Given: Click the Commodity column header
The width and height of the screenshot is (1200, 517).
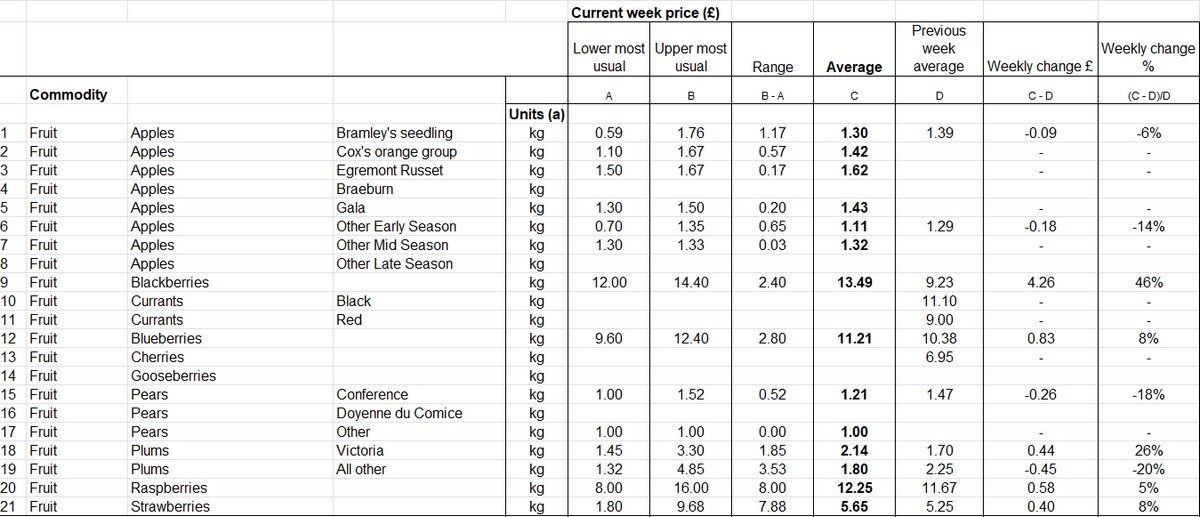Looking at the screenshot, I should tap(68, 95).
